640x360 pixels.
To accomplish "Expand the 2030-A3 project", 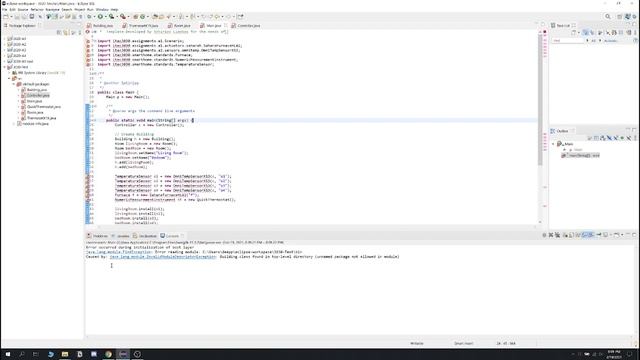I will point(4,50).
